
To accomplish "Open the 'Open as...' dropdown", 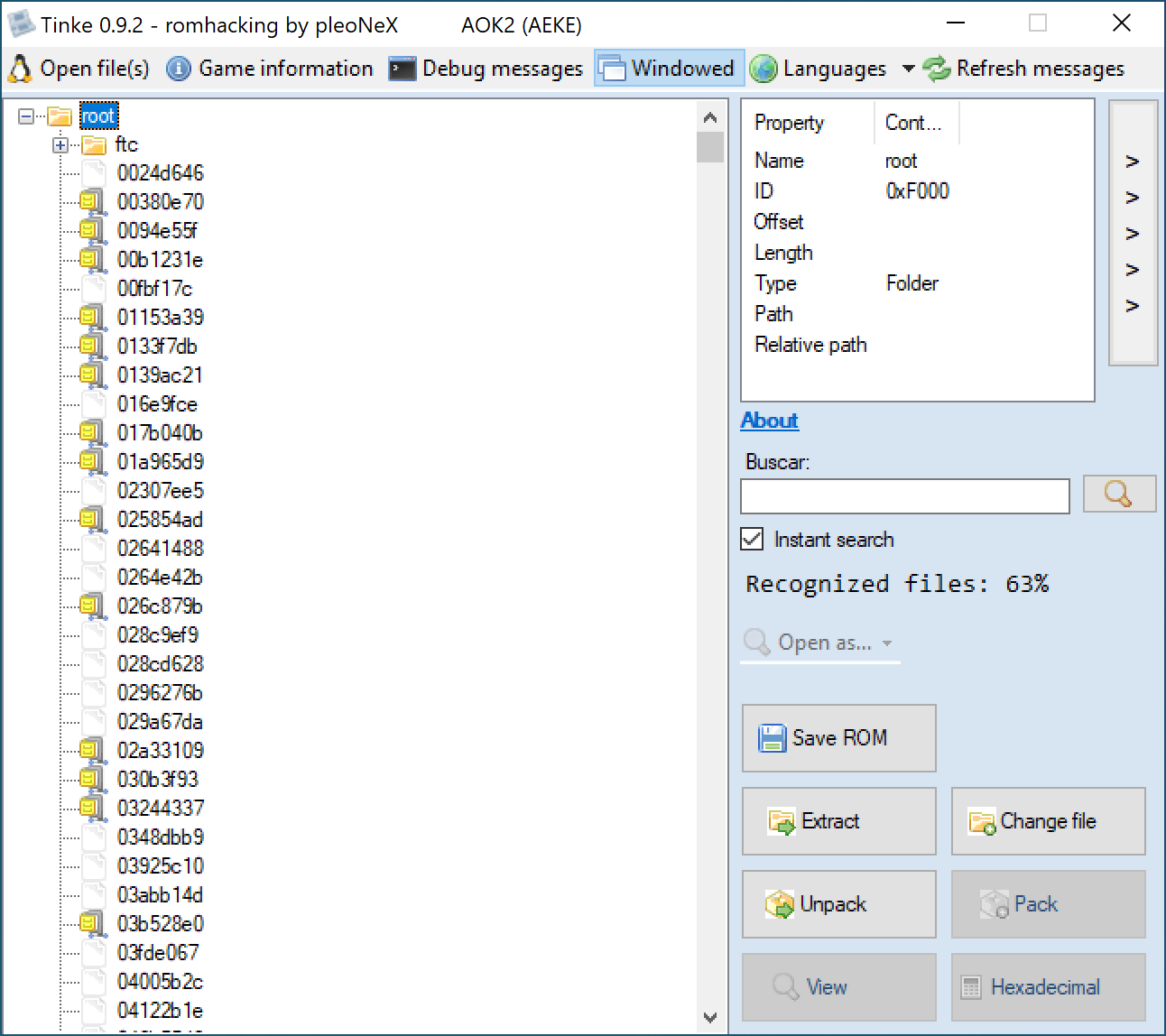I will coord(819,643).
